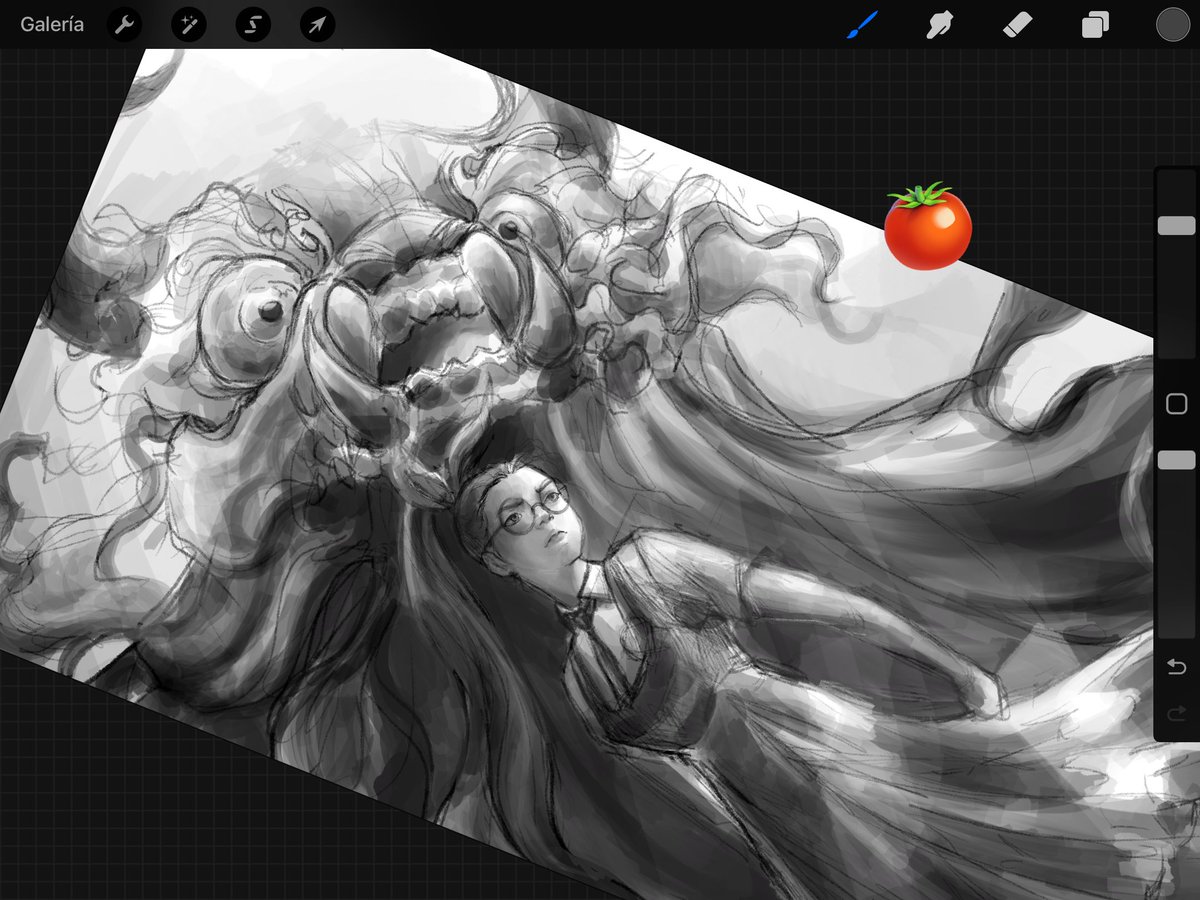Click the brush opacity slider handle

pos(1176,460)
